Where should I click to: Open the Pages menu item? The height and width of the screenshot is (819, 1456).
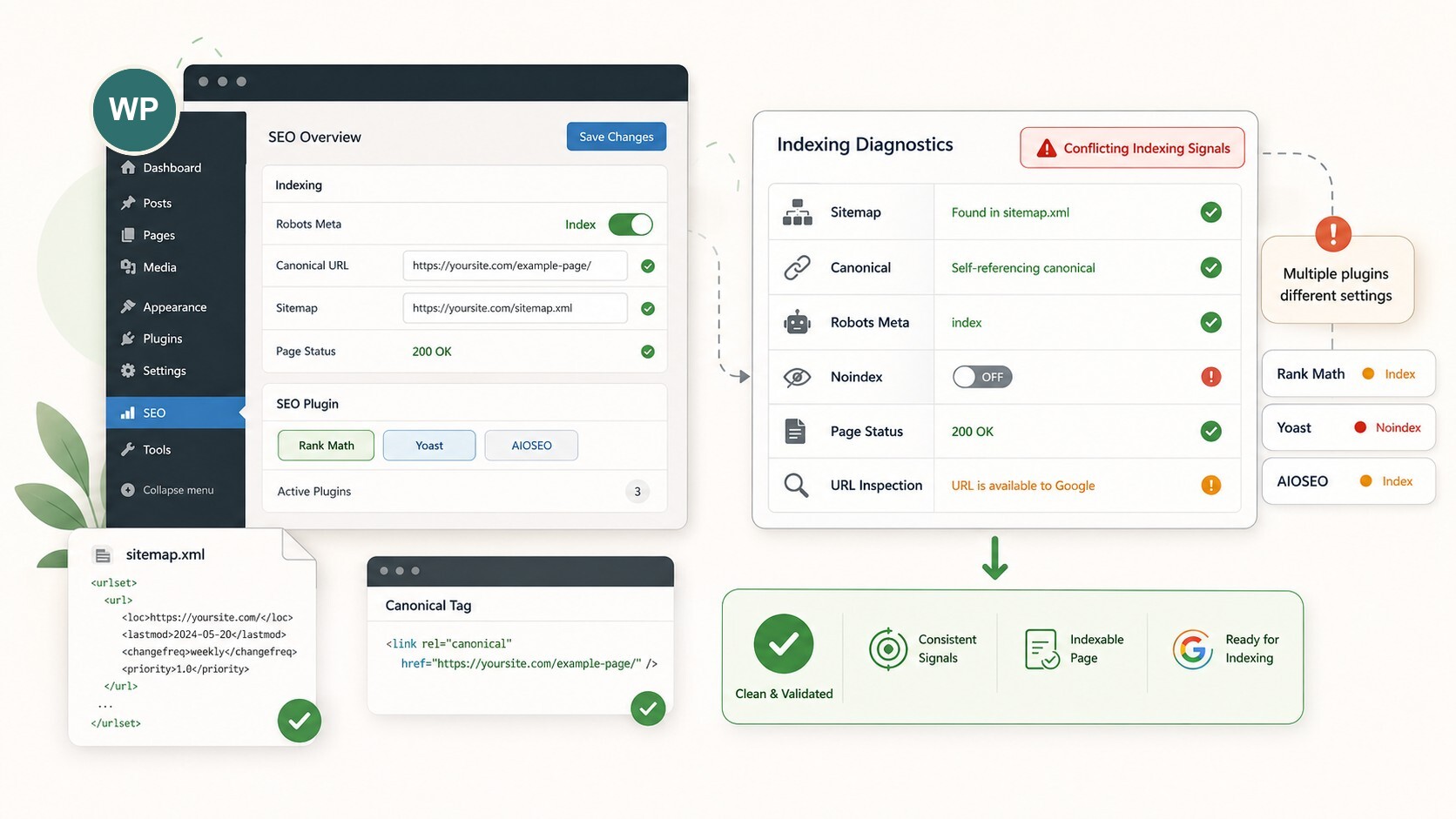click(176, 235)
